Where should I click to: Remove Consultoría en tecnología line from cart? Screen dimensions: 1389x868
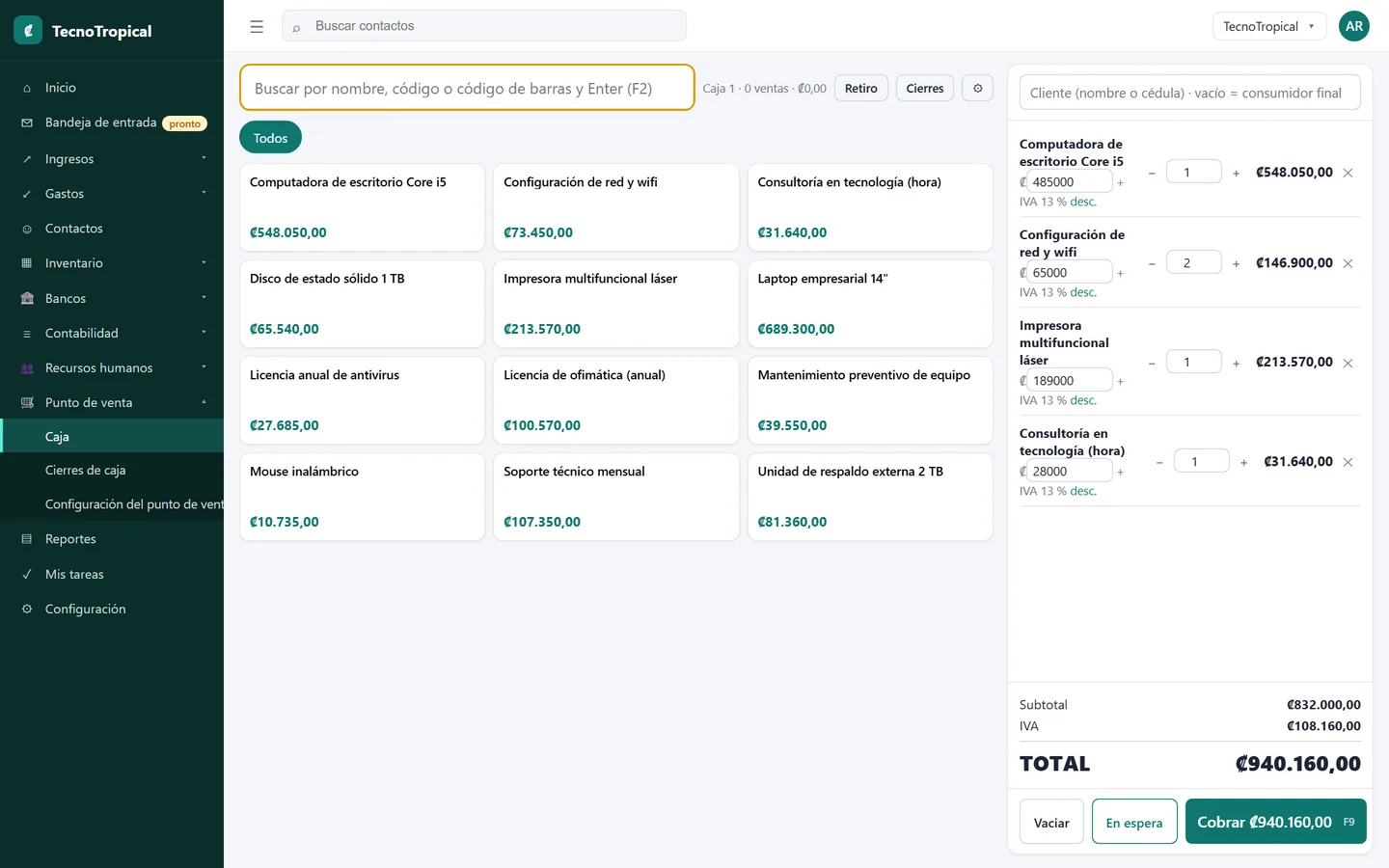[x=1348, y=463]
